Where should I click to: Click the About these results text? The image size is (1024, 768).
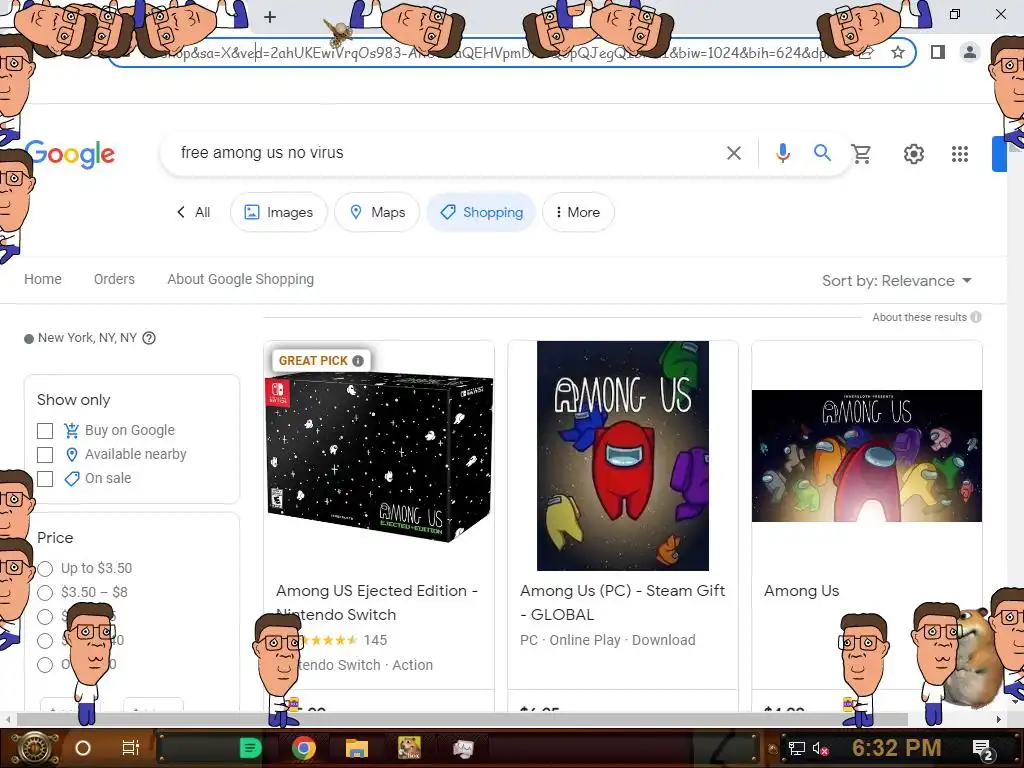[920, 317]
